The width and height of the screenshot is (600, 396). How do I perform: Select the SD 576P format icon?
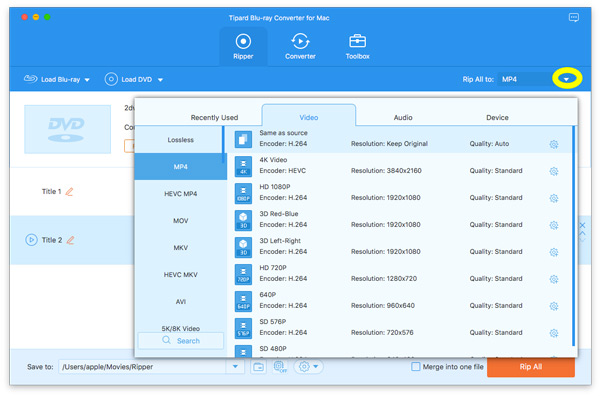243,328
